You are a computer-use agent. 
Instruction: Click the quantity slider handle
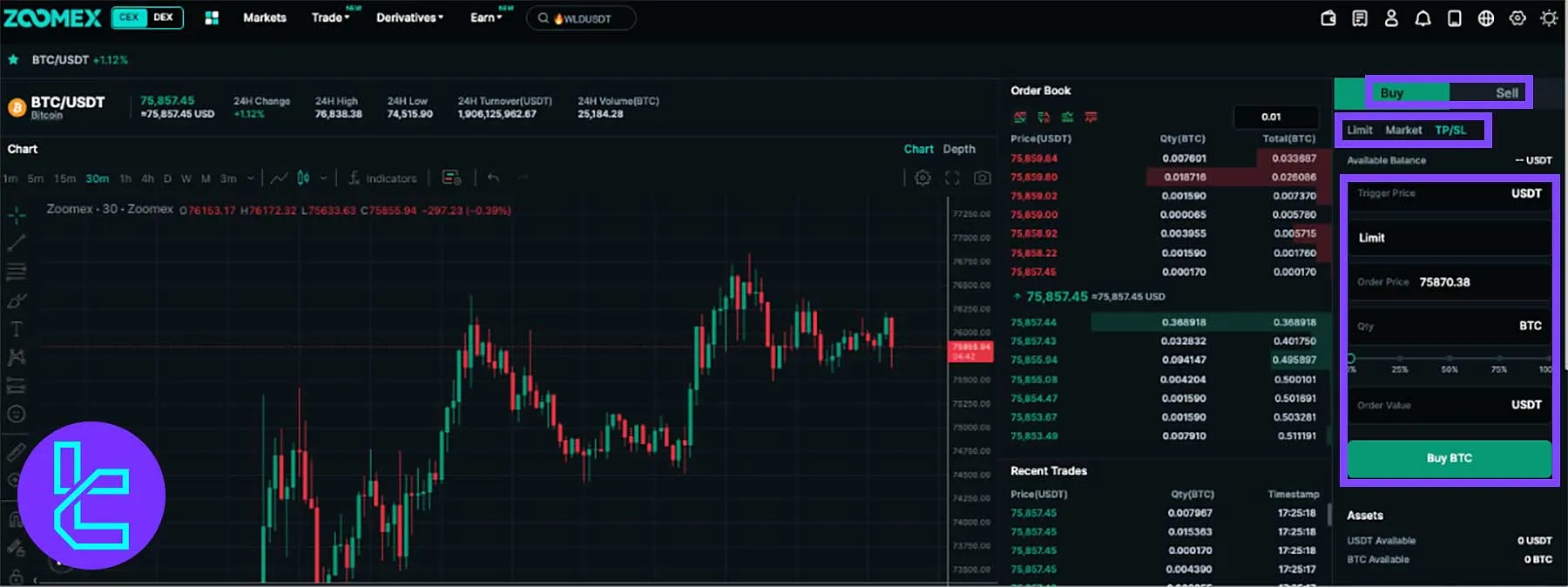tap(1350, 358)
